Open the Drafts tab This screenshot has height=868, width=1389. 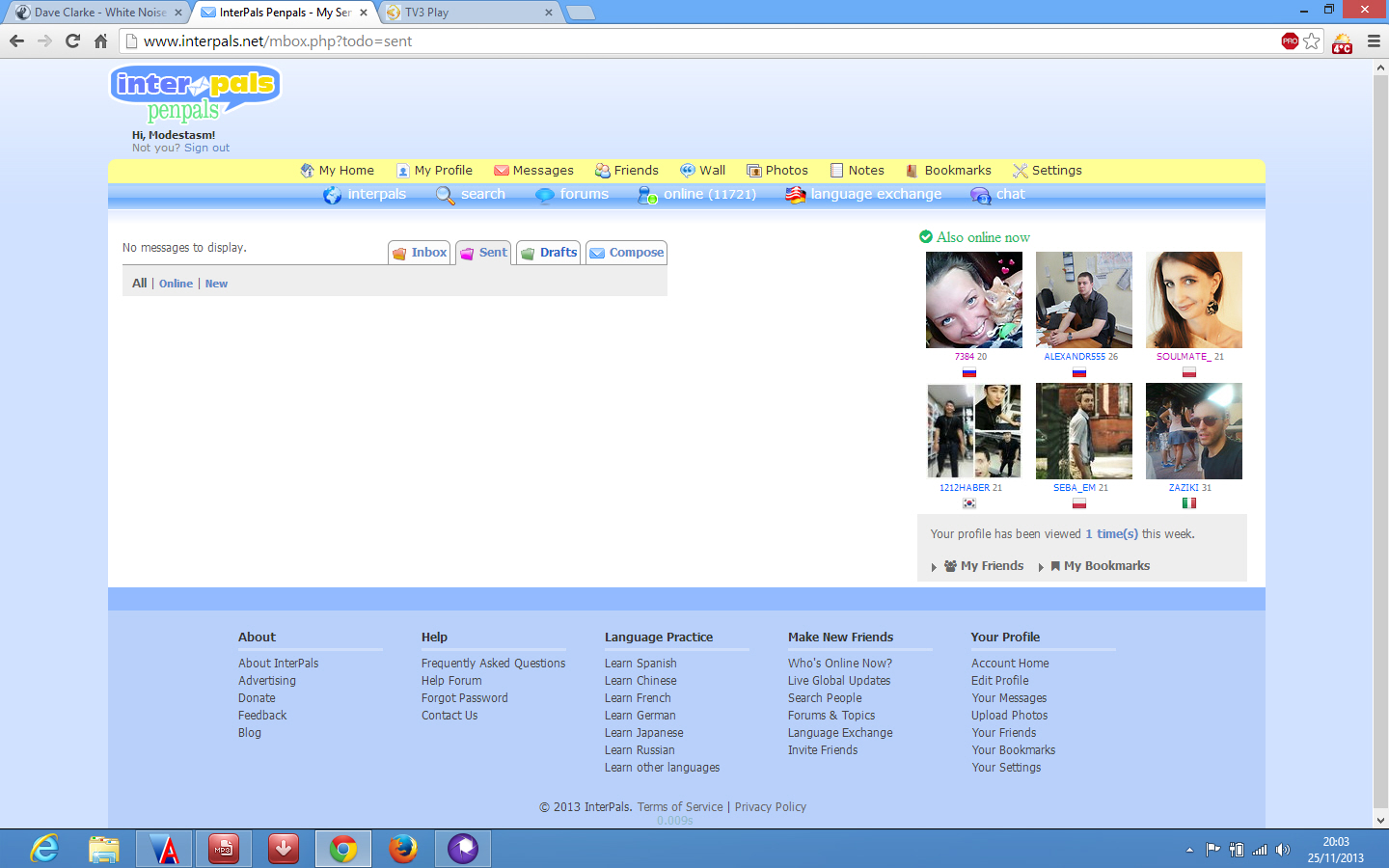click(x=549, y=253)
